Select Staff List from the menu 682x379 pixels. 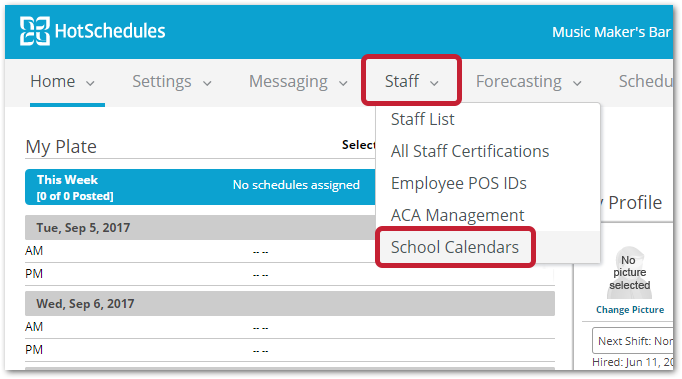click(x=422, y=119)
